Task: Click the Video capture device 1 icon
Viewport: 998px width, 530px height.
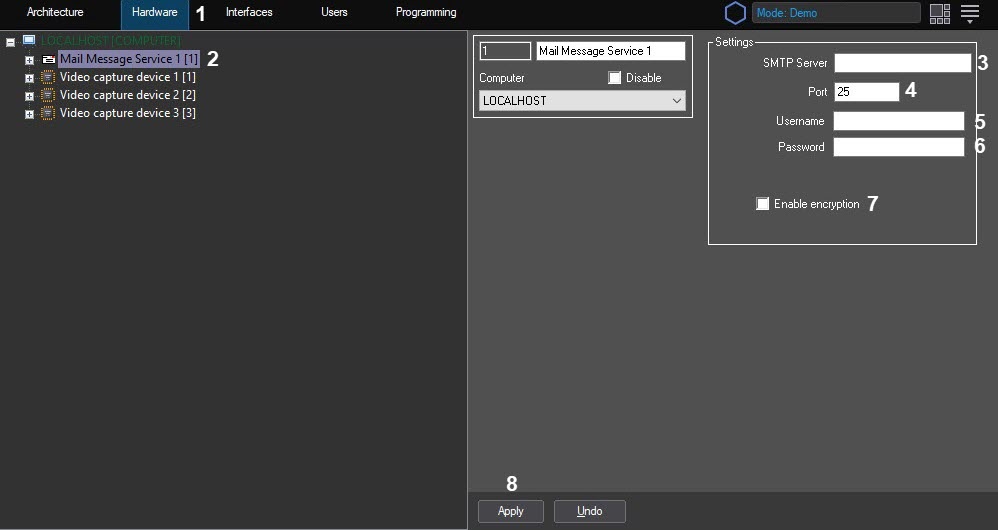Action: point(48,77)
